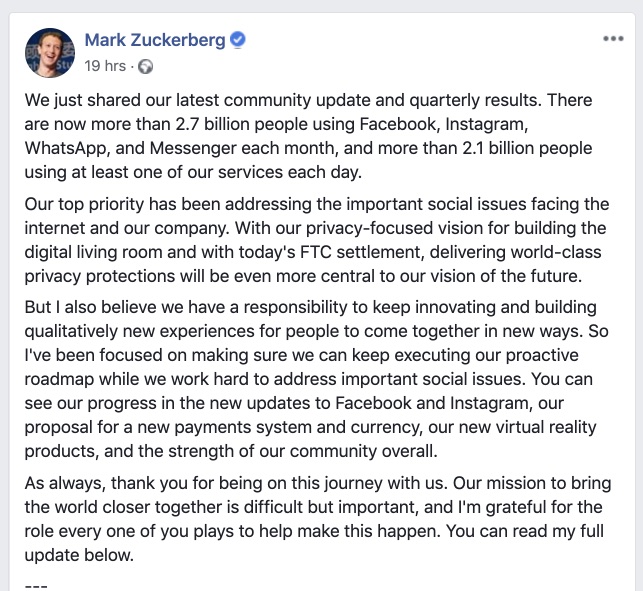The width and height of the screenshot is (643, 591).
Task: Open the Mark Zuckerberg profile name link
Action: tap(155, 40)
